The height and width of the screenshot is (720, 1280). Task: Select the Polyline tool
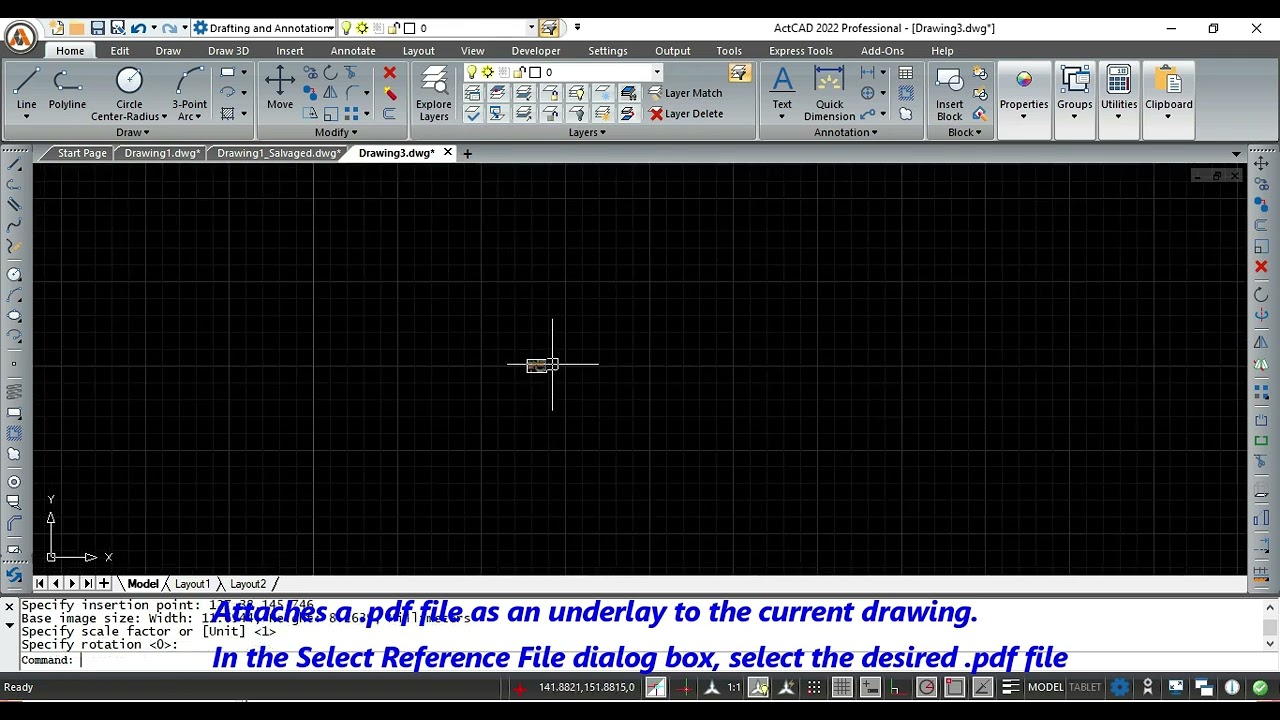tap(67, 88)
